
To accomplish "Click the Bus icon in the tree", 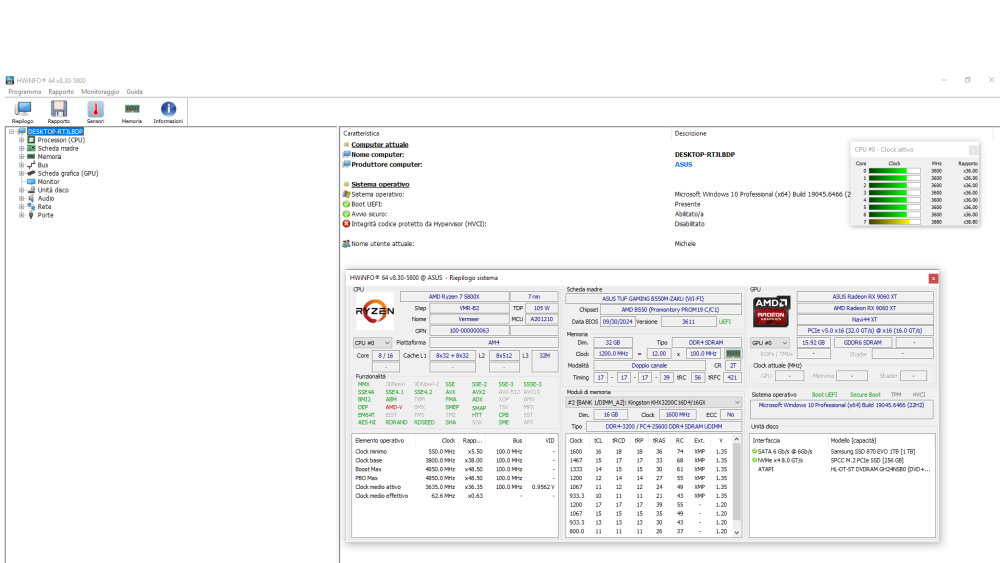I will click(31, 165).
